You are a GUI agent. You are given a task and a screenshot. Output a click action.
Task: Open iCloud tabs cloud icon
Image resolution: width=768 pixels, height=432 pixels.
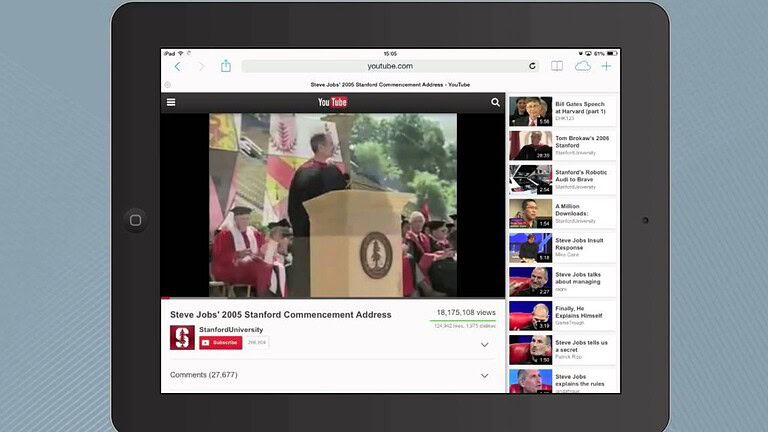click(582, 66)
